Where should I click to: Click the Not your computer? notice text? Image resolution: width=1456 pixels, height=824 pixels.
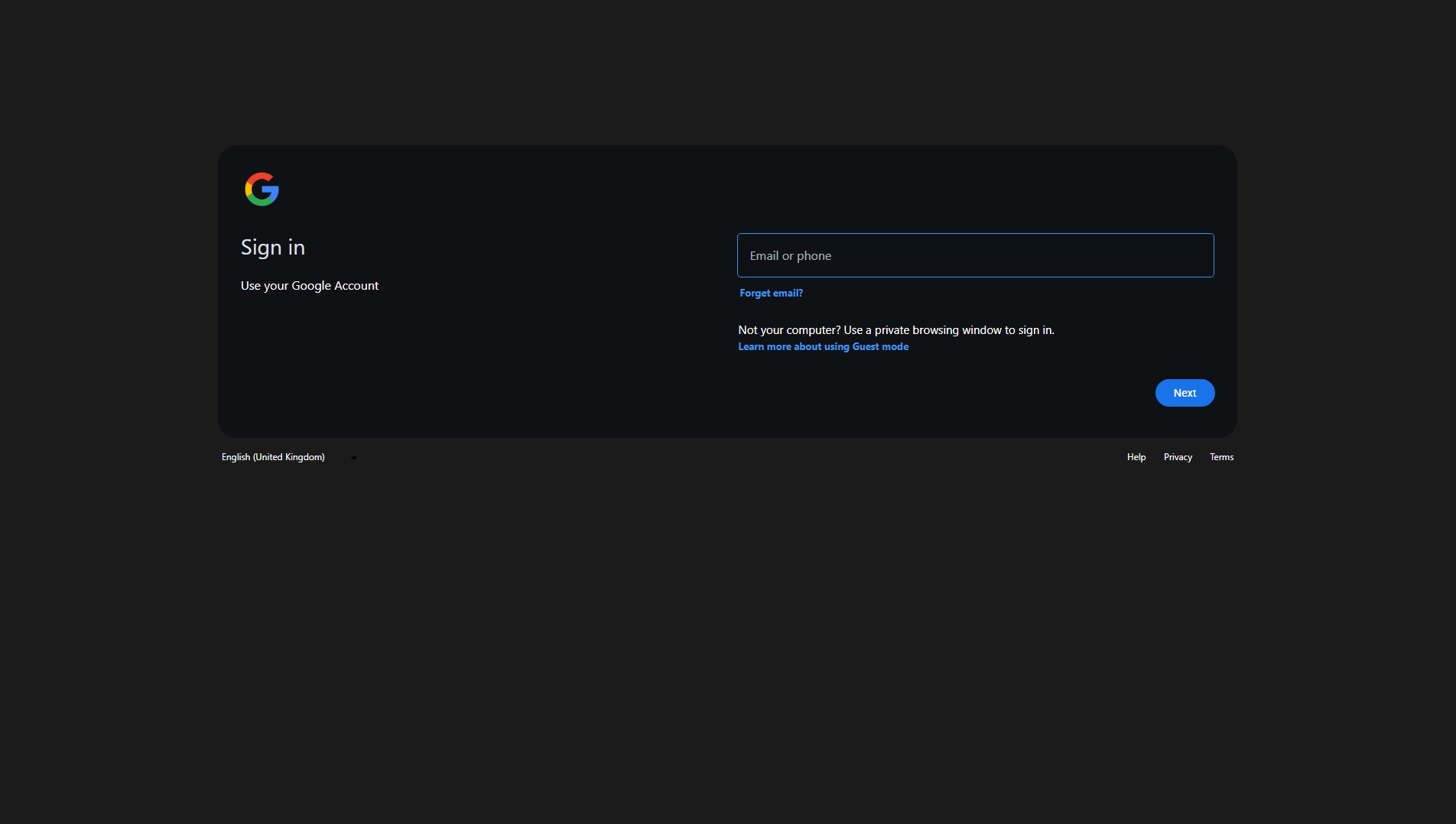coord(896,330)
